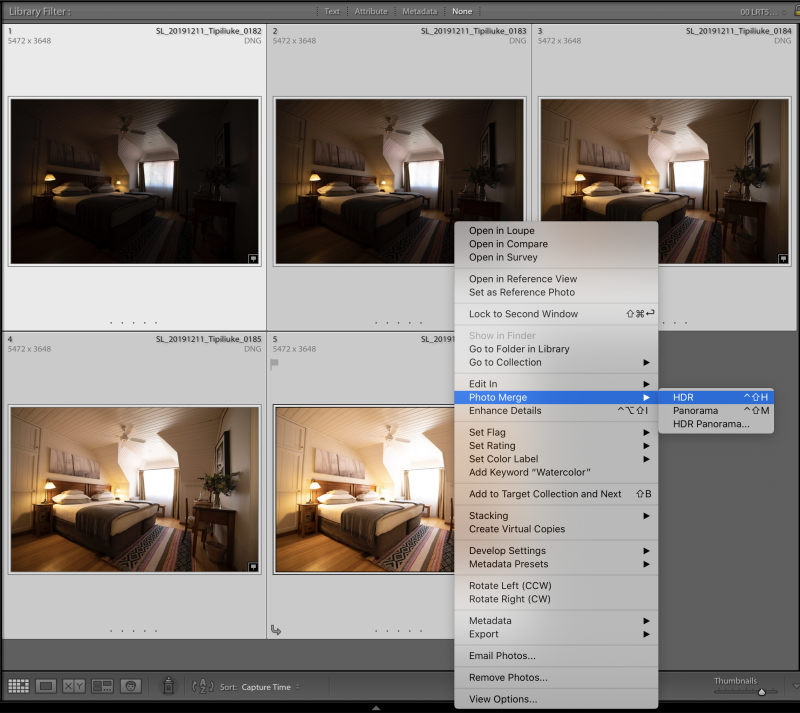Adjust the Thumbnails size slider
800x713 pixels.
coord(761,691)
